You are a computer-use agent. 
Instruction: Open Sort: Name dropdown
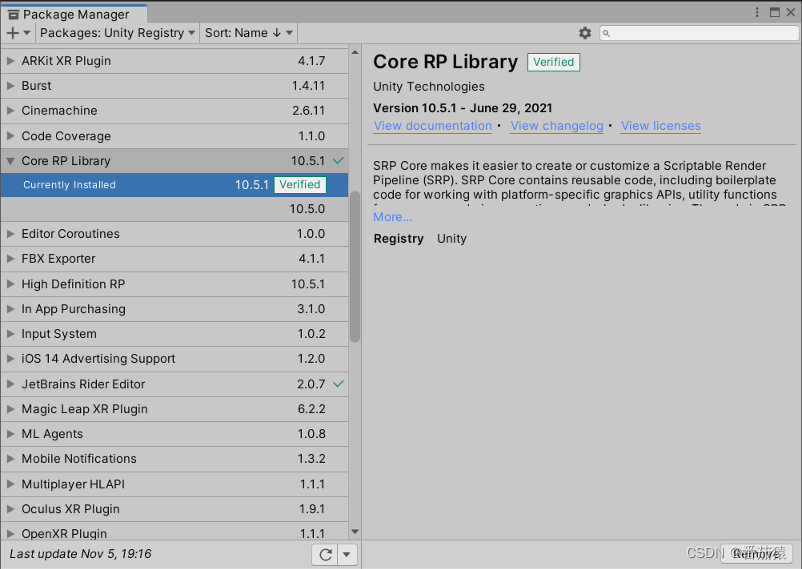click(x=249, y=33)
